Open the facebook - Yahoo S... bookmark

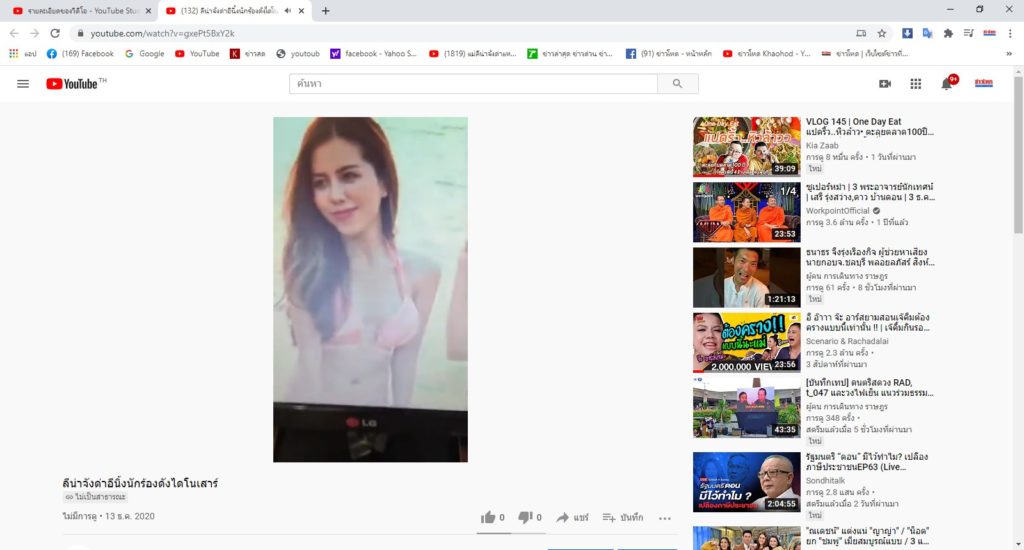[374, 54]
